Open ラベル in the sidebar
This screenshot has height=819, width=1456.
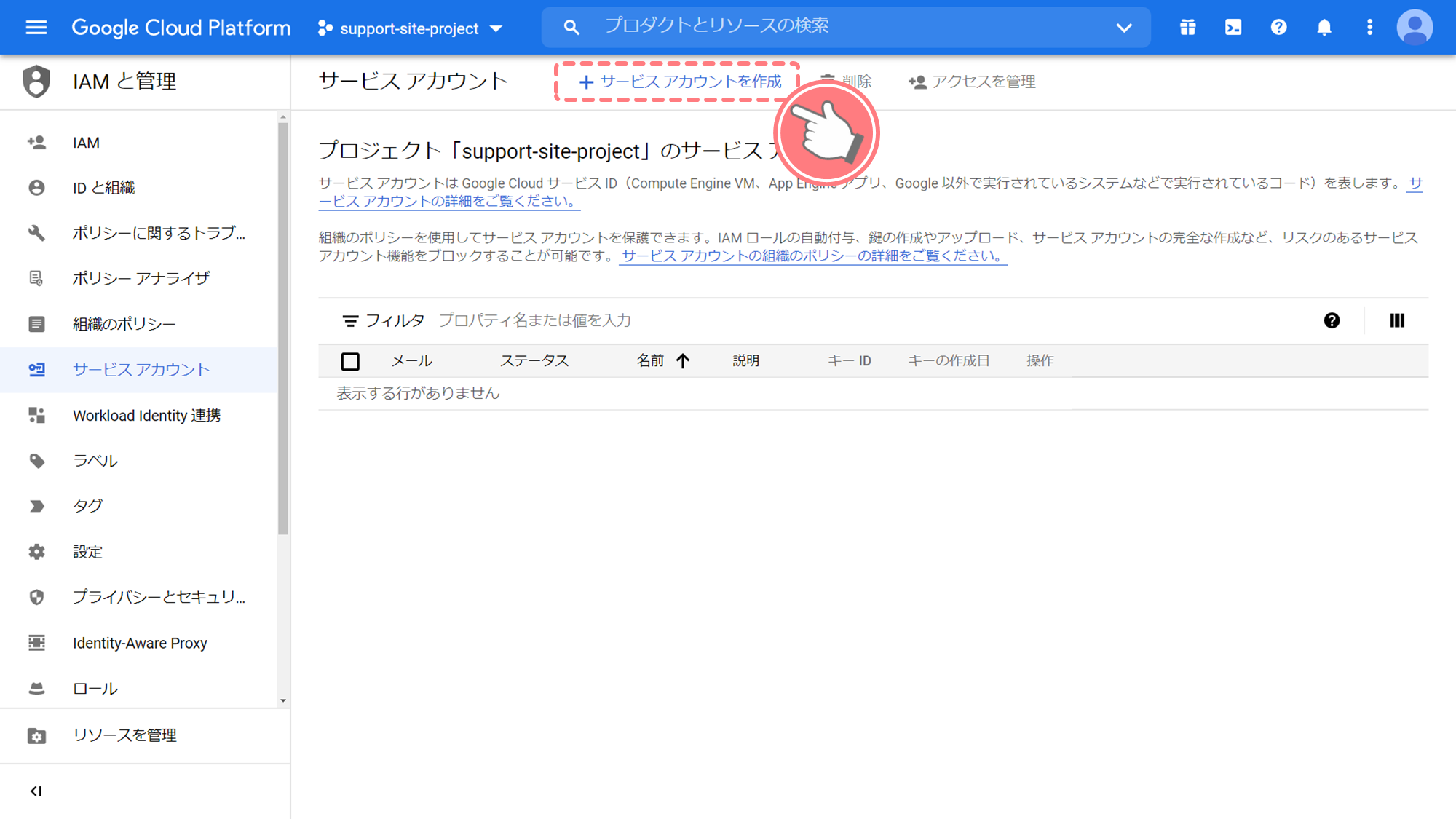coord(138,461)
